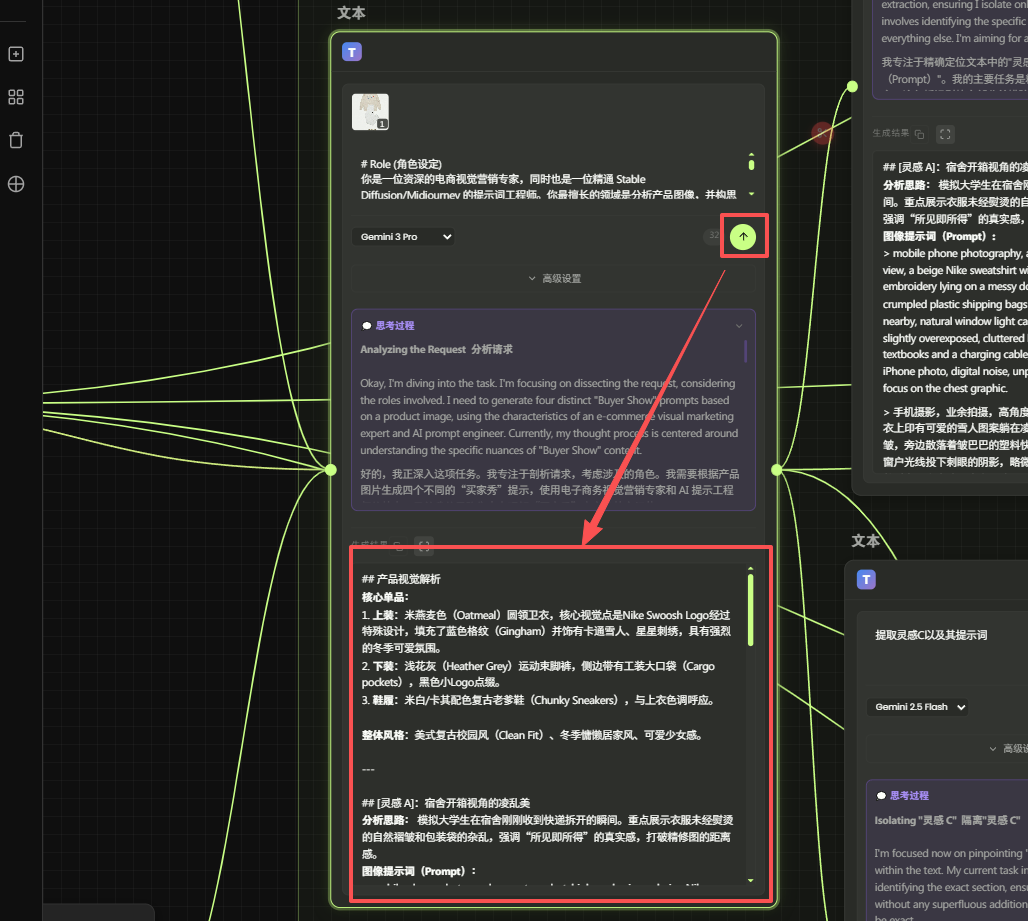Click the purple T icon on lower-right text node
The width and height of the screenshot is (1028, 921).
[866, 580]
